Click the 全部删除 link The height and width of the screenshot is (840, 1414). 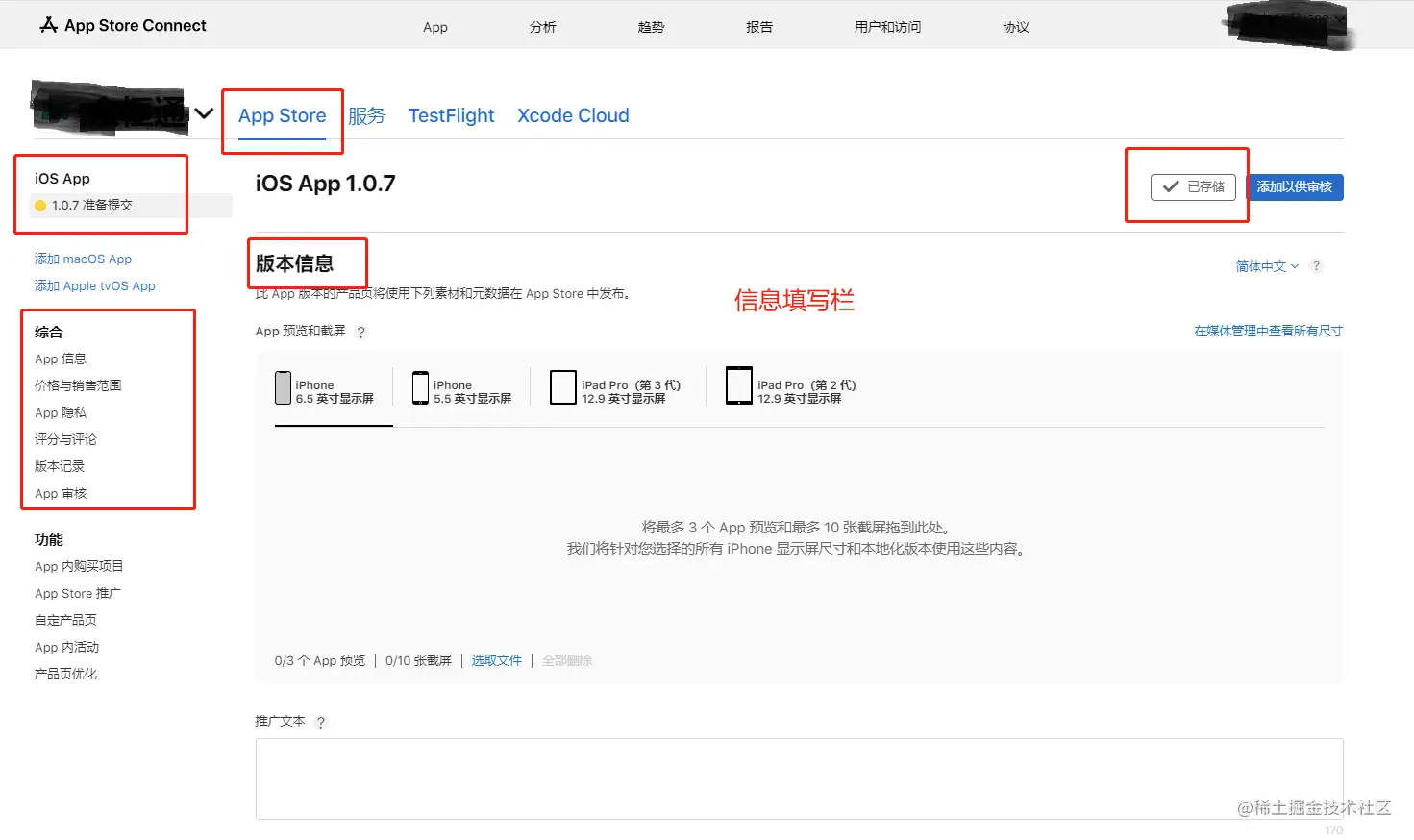click(567, 660)
